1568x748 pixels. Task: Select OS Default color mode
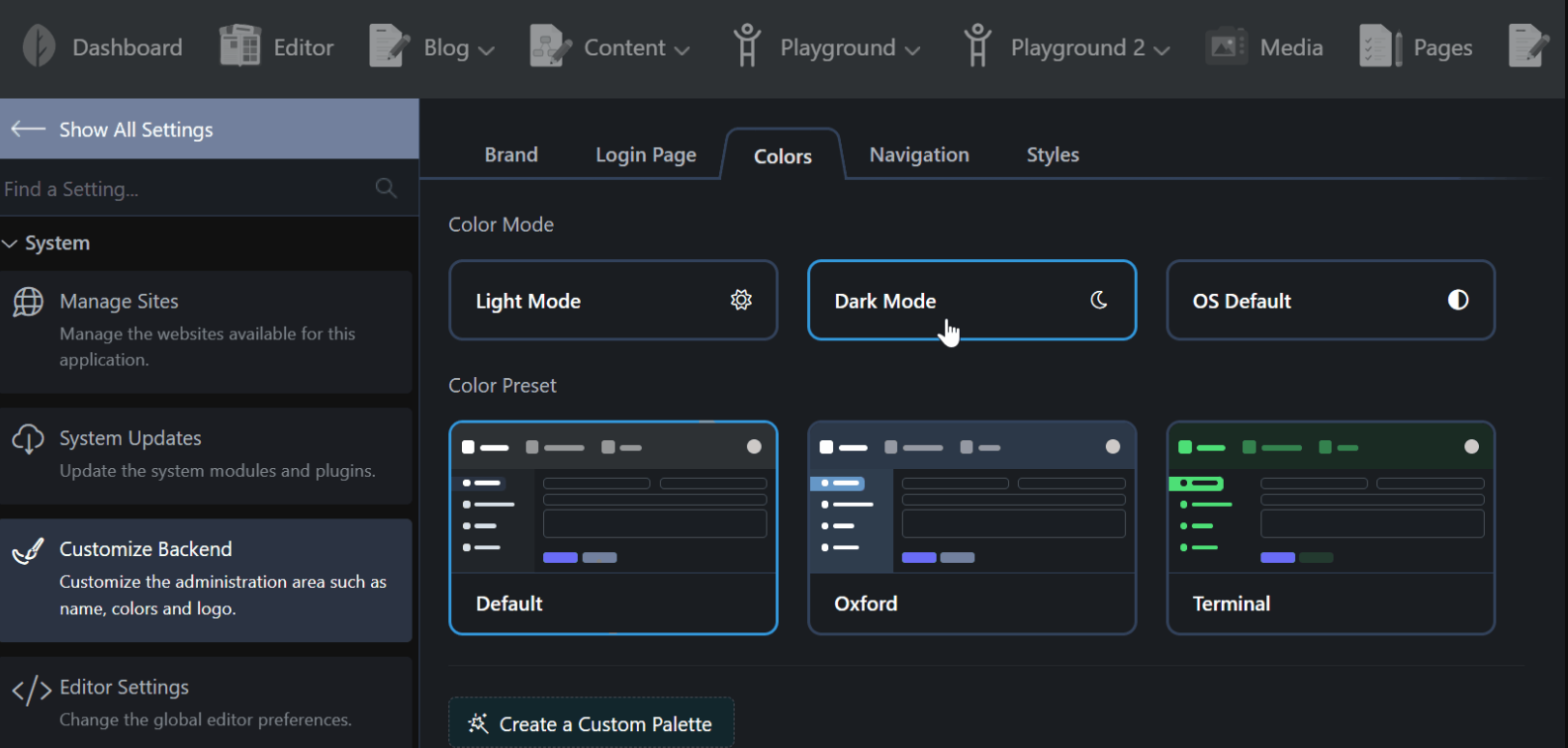tap(1331, 300)
